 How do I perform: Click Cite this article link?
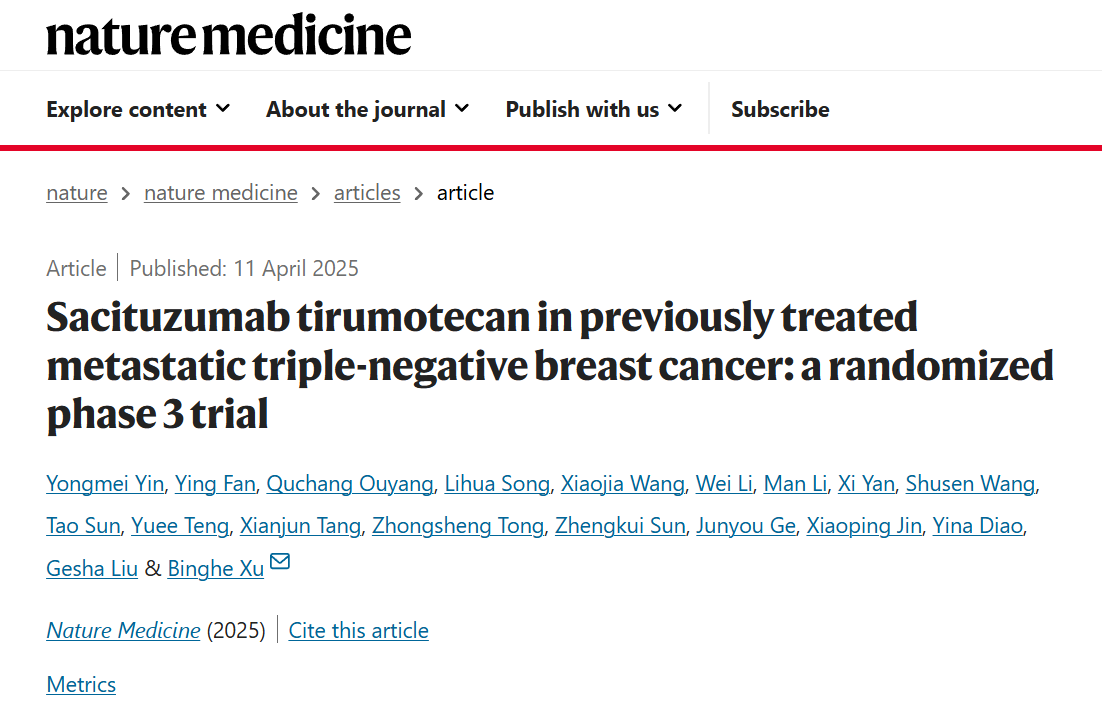pos(358,631)
